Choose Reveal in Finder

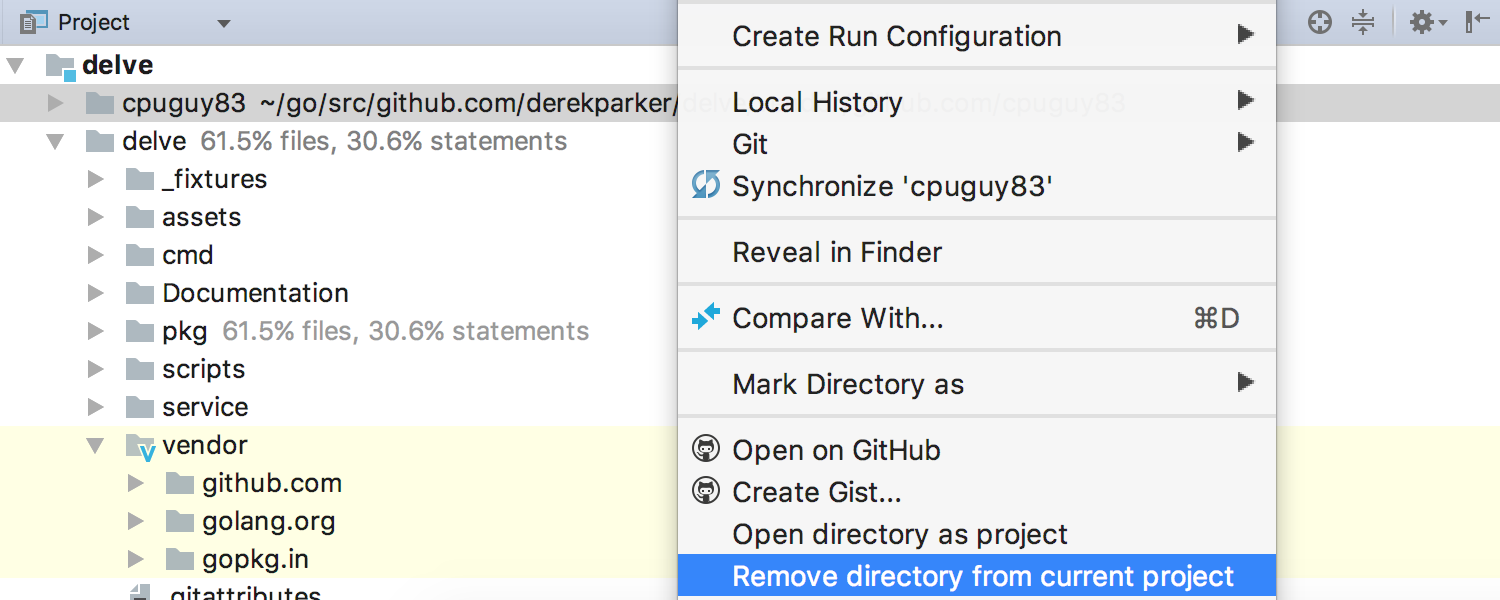point(977,252)
